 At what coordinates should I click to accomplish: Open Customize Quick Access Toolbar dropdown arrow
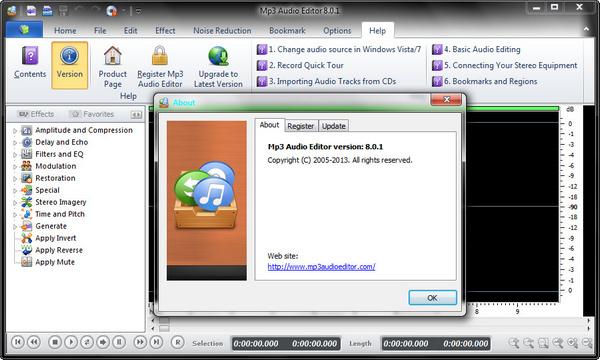pos(138,11)
